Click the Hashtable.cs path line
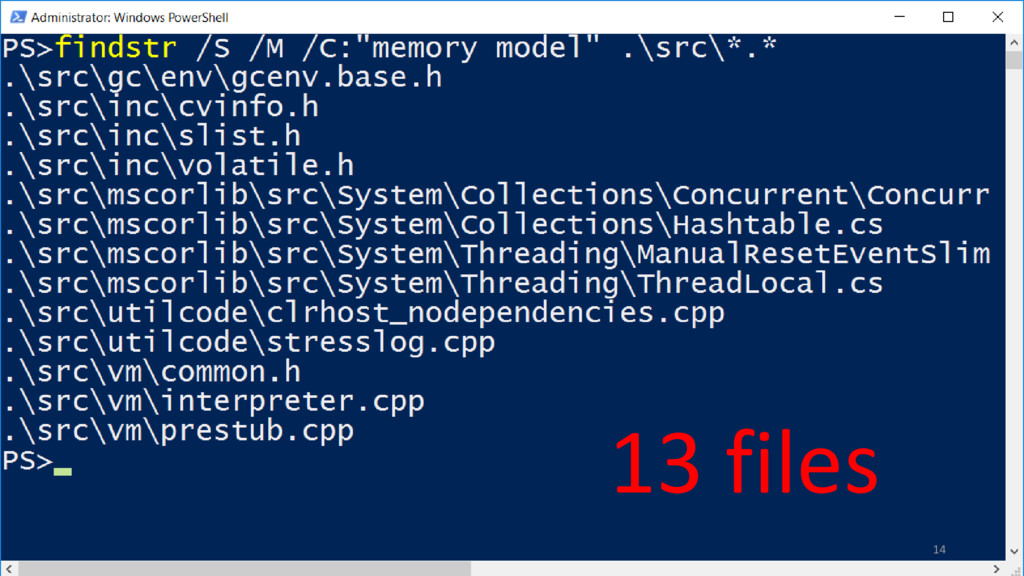 click(443, 225)
